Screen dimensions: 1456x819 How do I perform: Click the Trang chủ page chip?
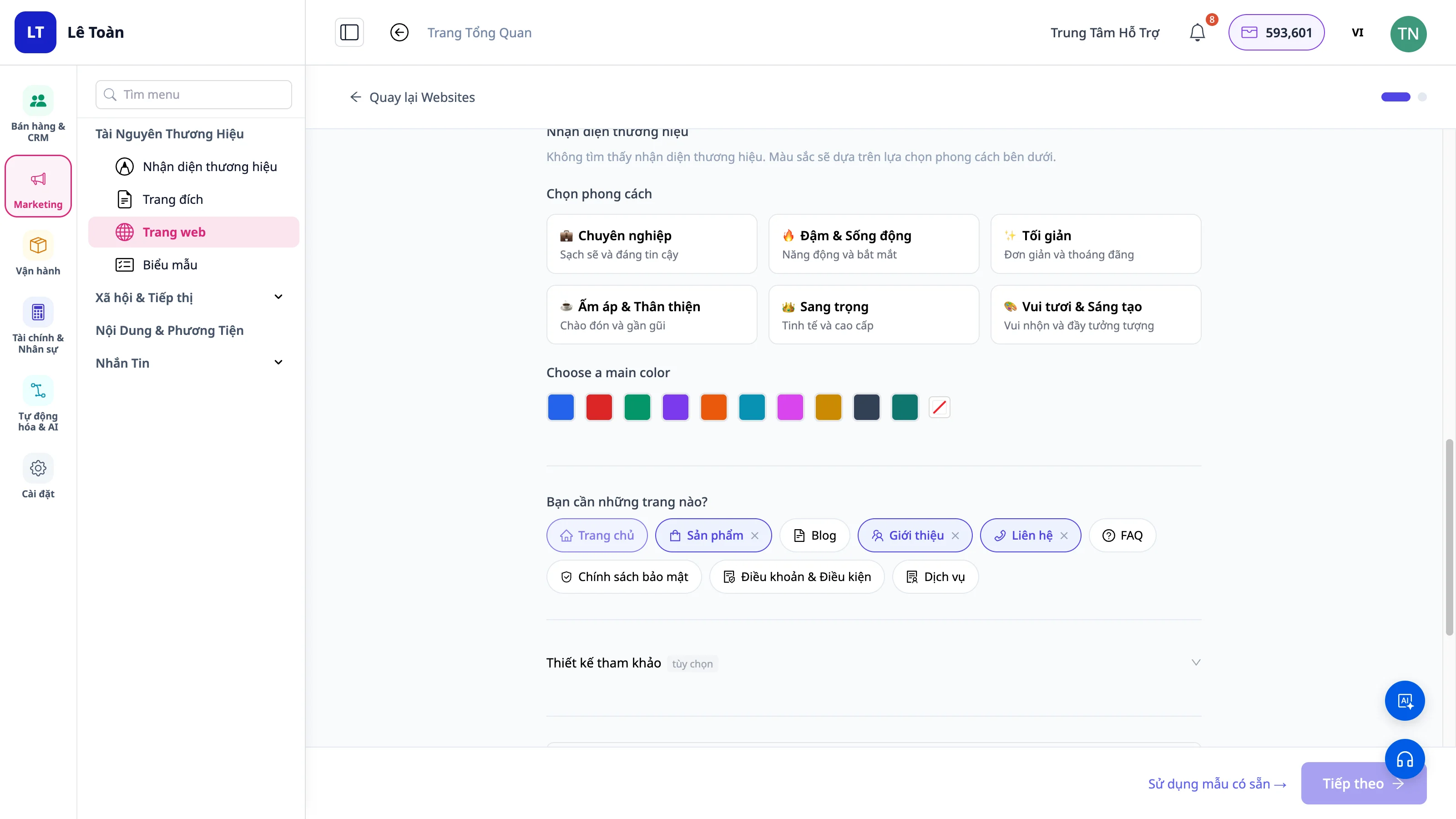(597, 535)
